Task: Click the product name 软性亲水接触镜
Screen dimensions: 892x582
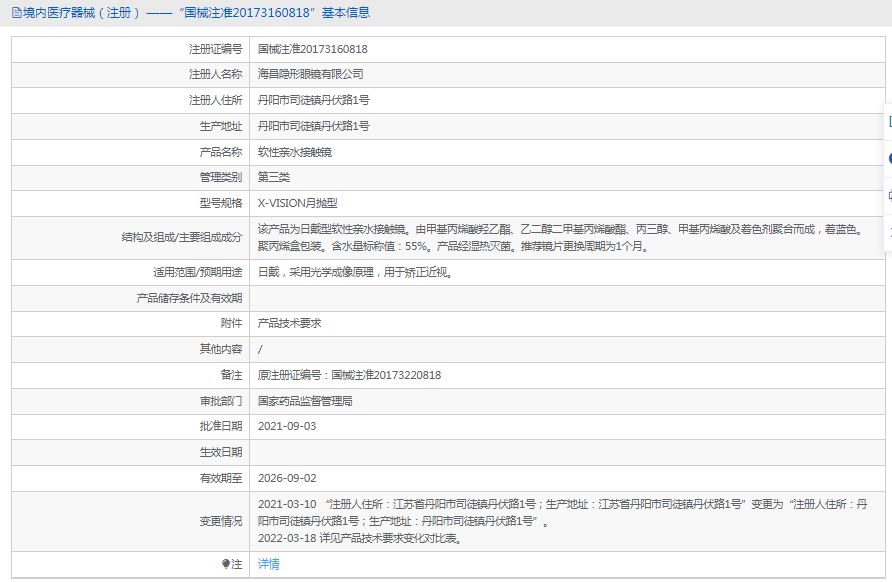Action: click(294, 152)
